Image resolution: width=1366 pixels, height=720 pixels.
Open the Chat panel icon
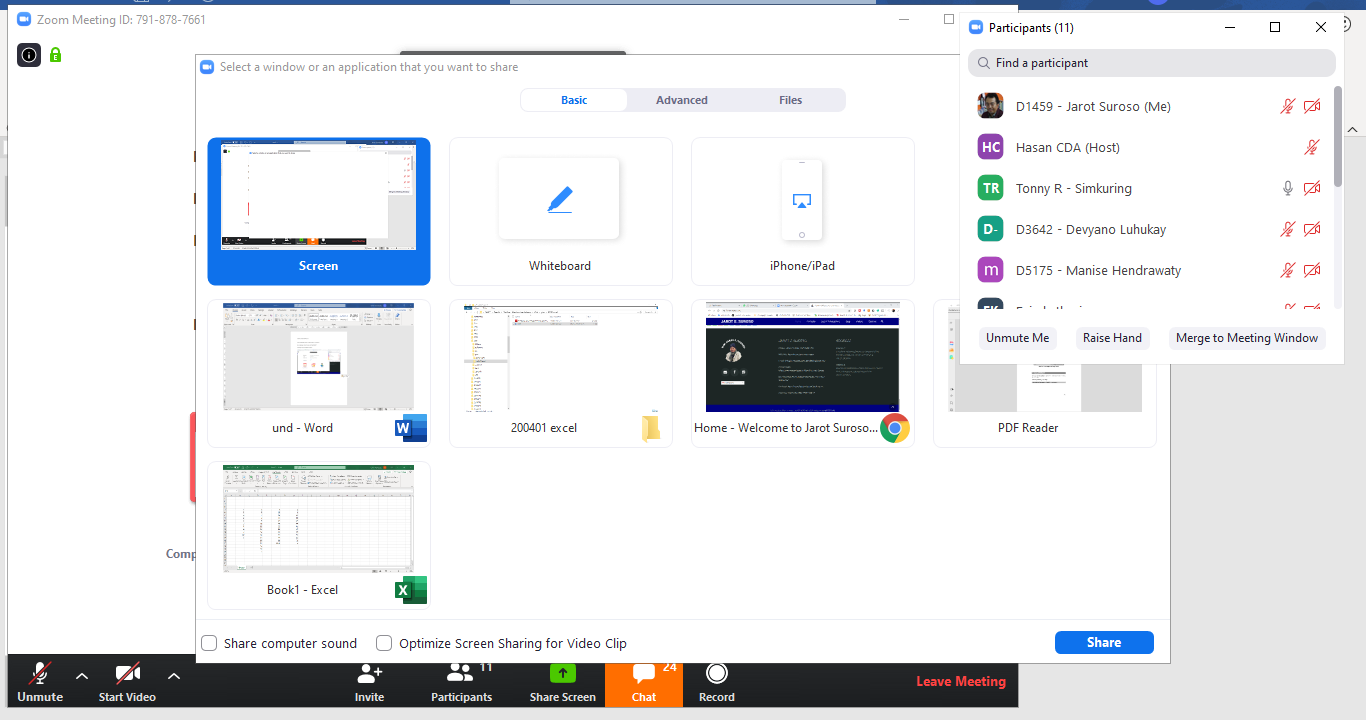tap(644, 673)
